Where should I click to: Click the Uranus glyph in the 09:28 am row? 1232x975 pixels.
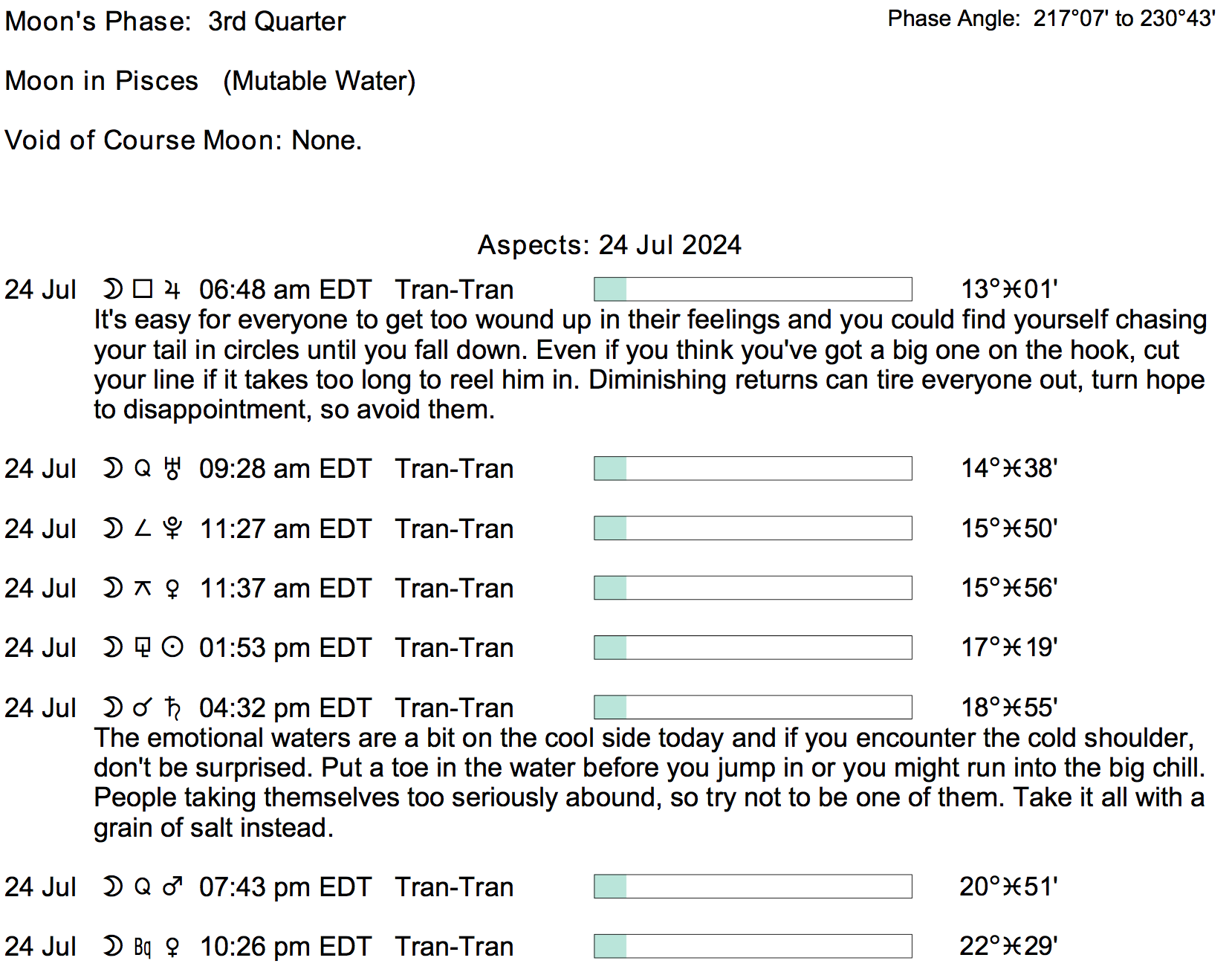point(172,468)
